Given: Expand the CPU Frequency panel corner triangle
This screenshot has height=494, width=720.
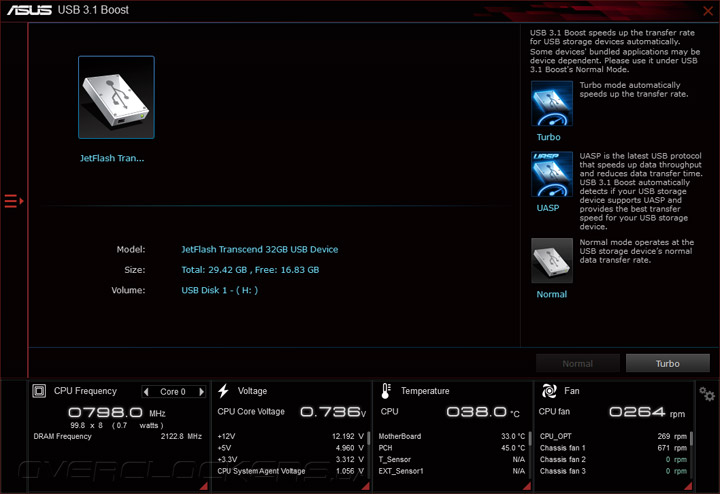Looking at the screenshot, I should 203,486.
